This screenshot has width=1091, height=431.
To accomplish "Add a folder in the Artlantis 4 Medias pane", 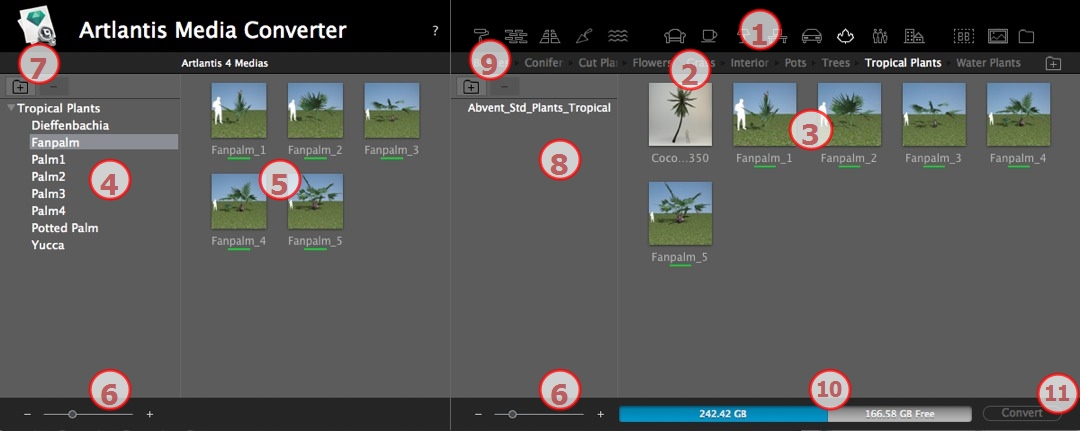I will tap(20, 87).
